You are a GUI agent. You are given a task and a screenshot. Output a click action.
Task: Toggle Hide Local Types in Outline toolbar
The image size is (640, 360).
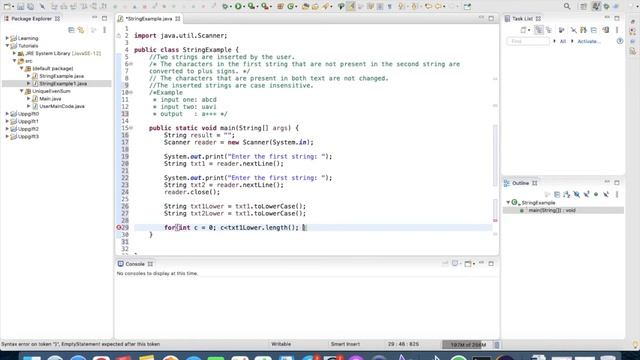(606, 195)
